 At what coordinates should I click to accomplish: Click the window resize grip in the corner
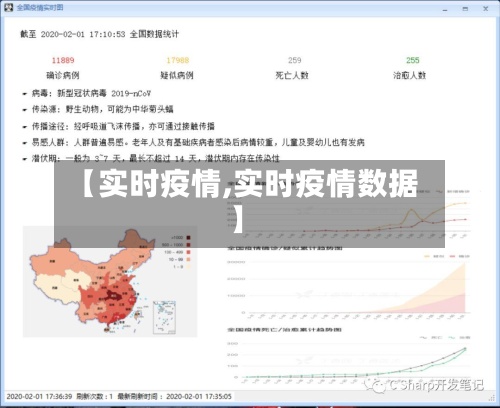click(x=492, y=397)
